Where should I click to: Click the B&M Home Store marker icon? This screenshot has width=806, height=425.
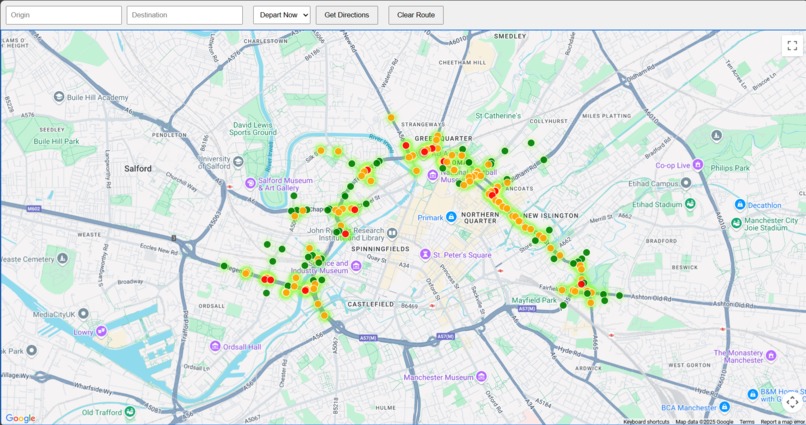point(753,394)
